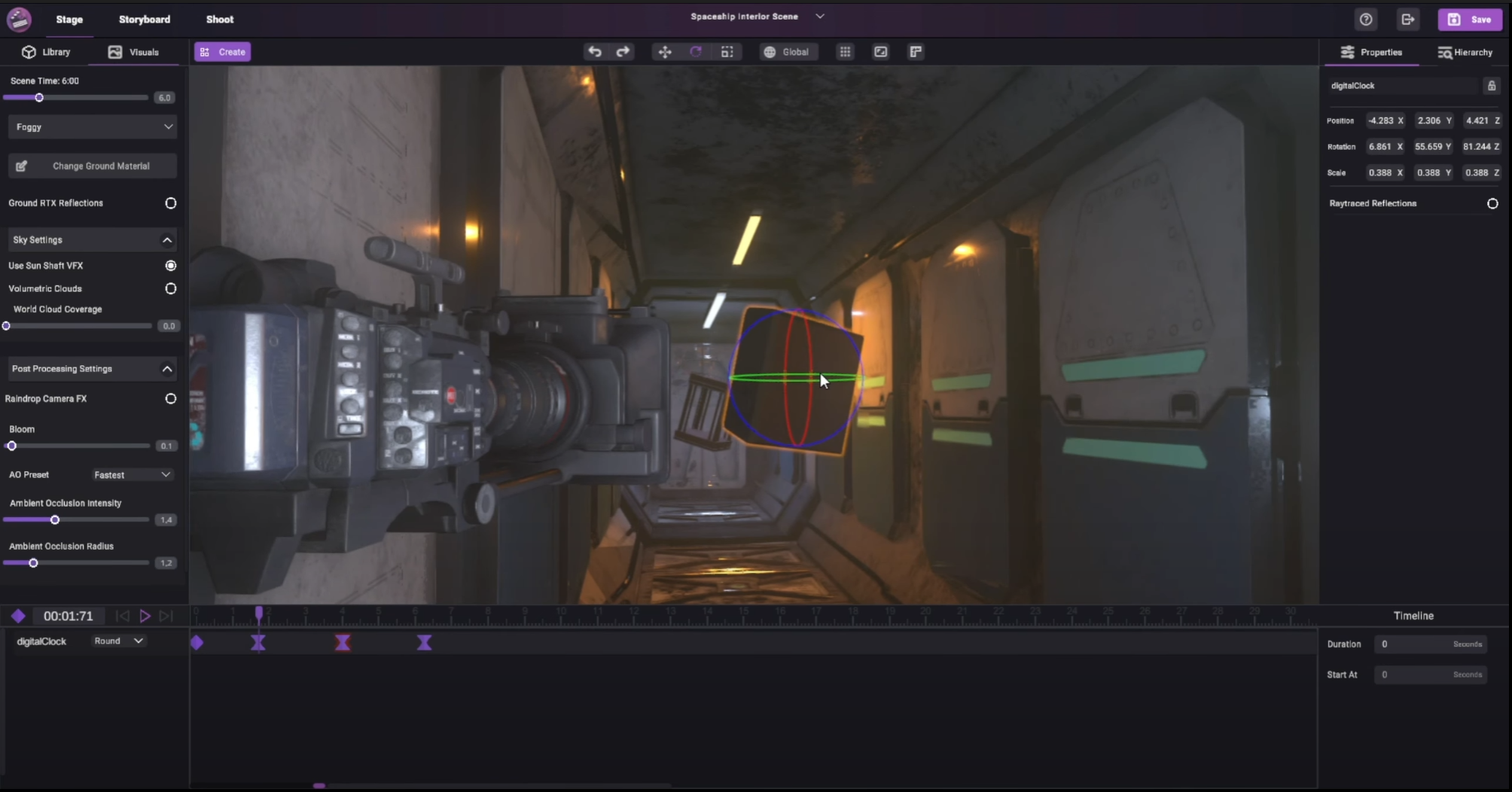Click the Undo icon
This screenshot has height=792, width=1512.
(595, 51)
